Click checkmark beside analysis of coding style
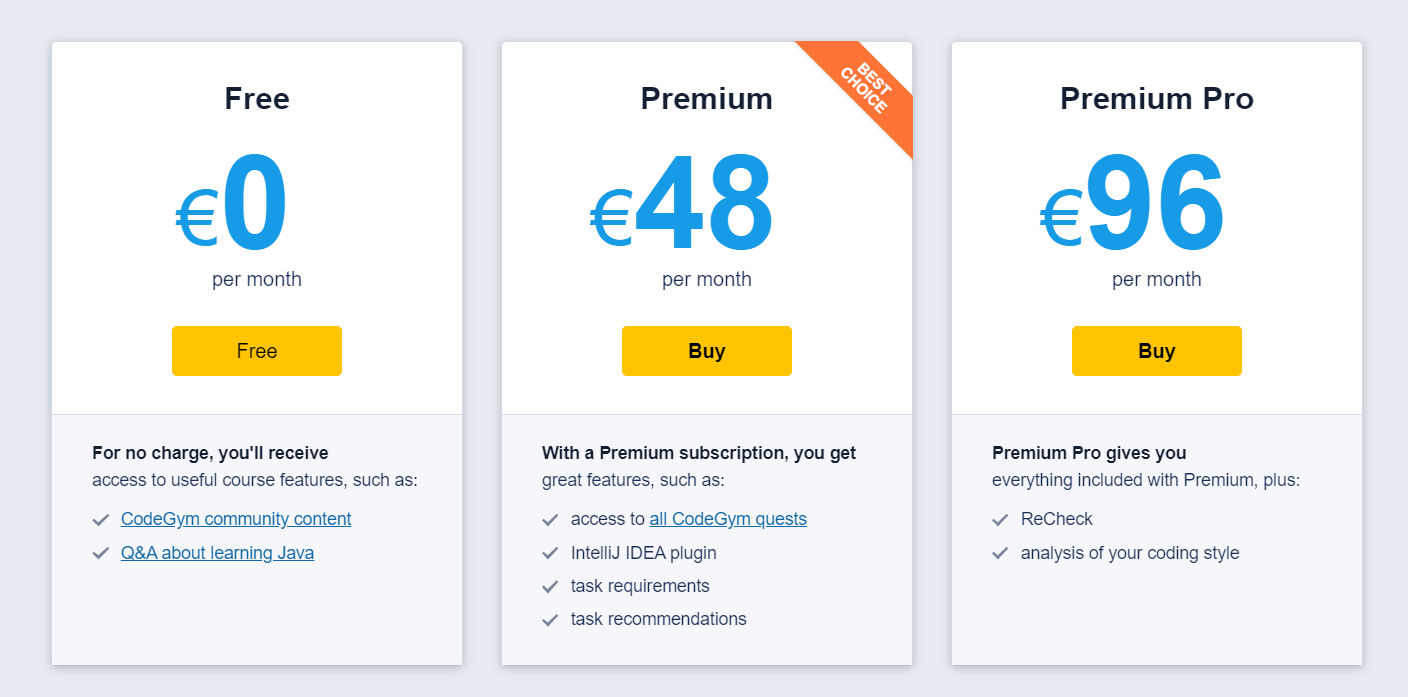The image size is (1408, 697). click(1000, 553)
